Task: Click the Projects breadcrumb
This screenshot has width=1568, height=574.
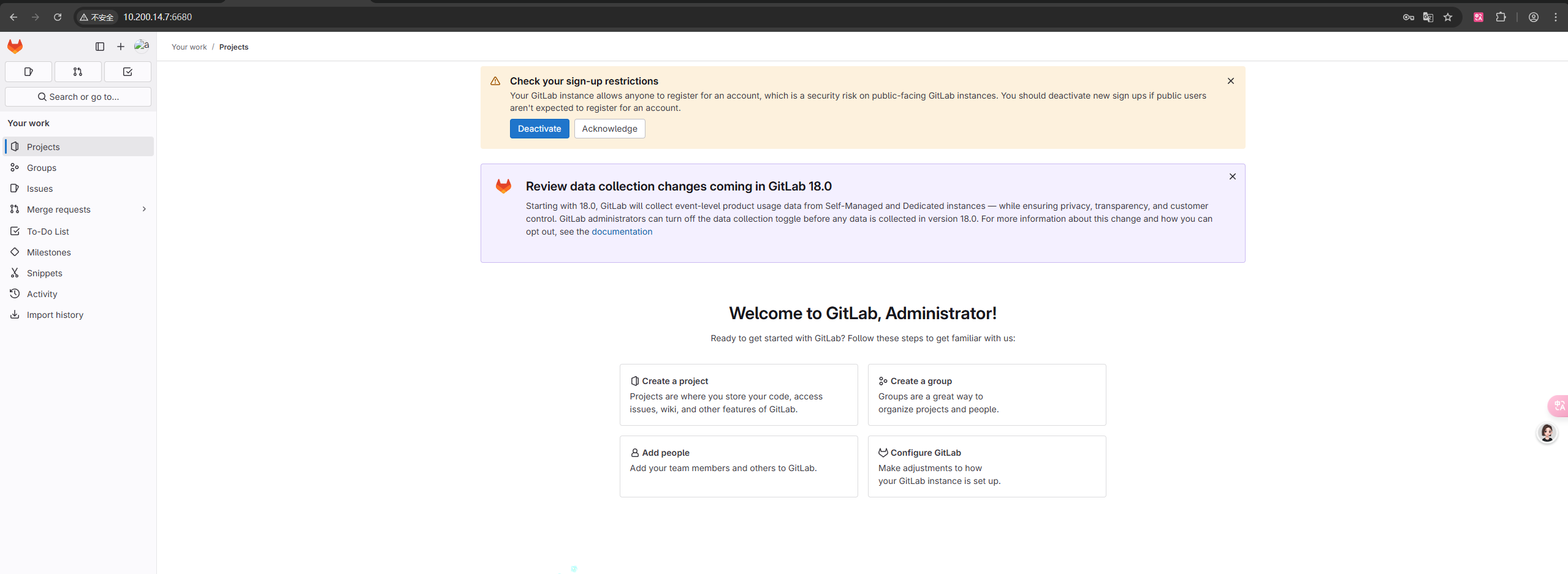Action: click(x=234, y=47)
